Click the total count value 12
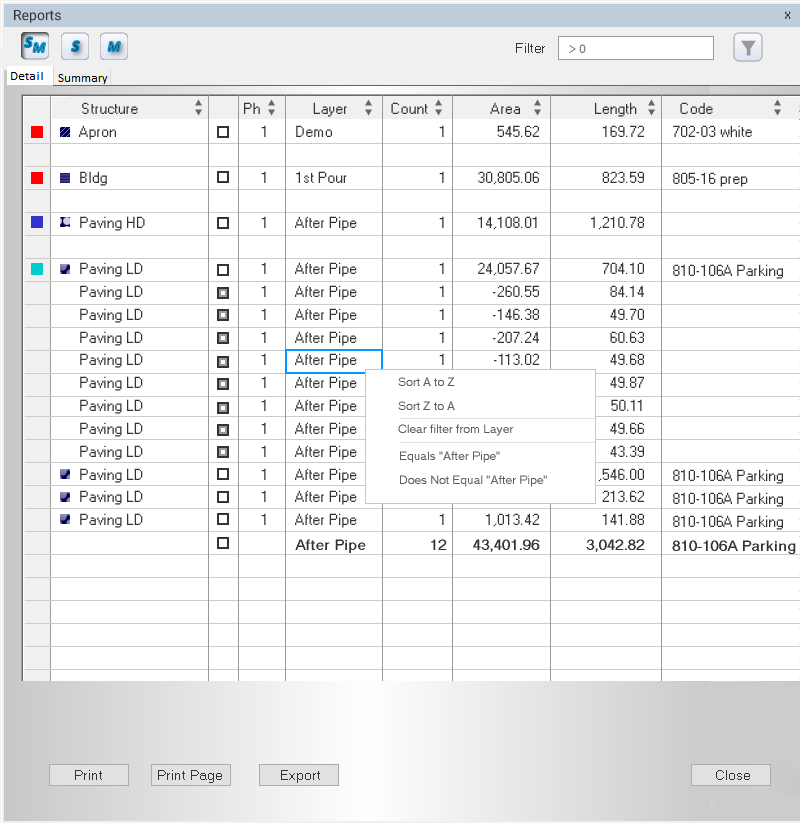 click(x=438, y=545)
